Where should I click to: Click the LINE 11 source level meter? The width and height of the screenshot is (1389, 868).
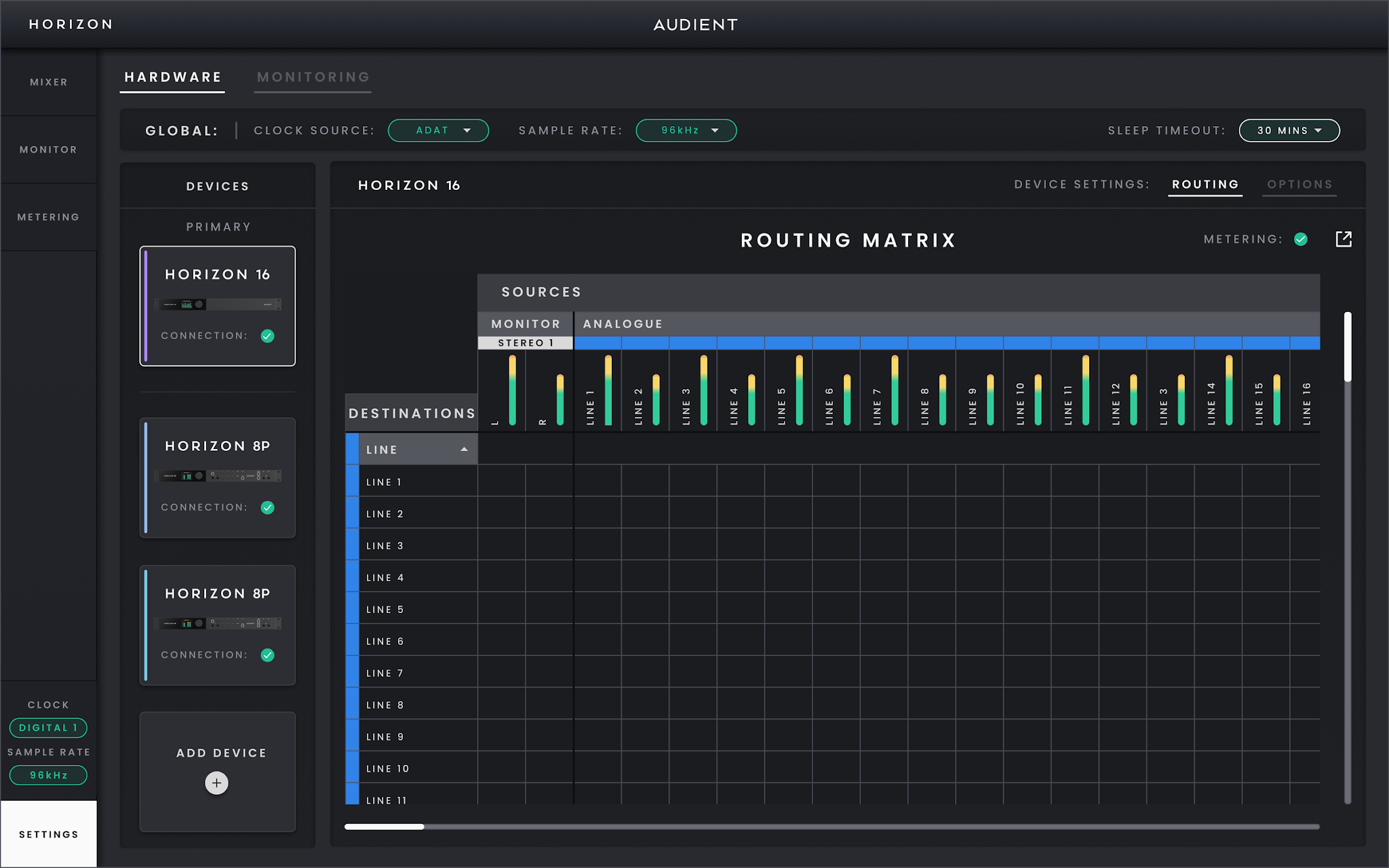tap(1086, 391)
